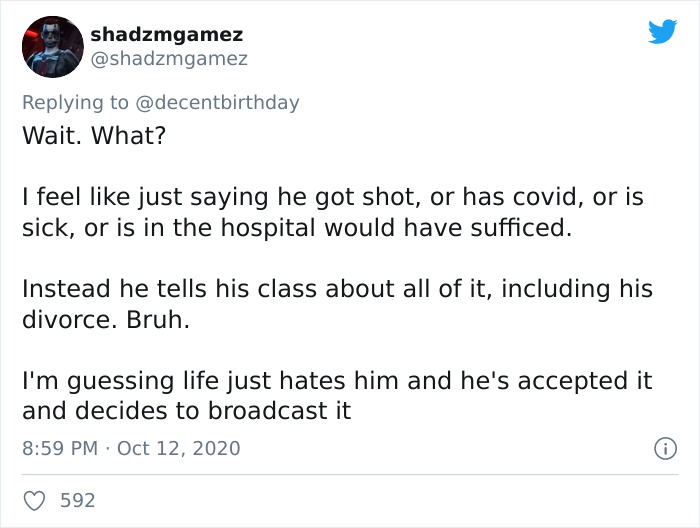Click the paragraph starting 'Instead he tells'

337,304
